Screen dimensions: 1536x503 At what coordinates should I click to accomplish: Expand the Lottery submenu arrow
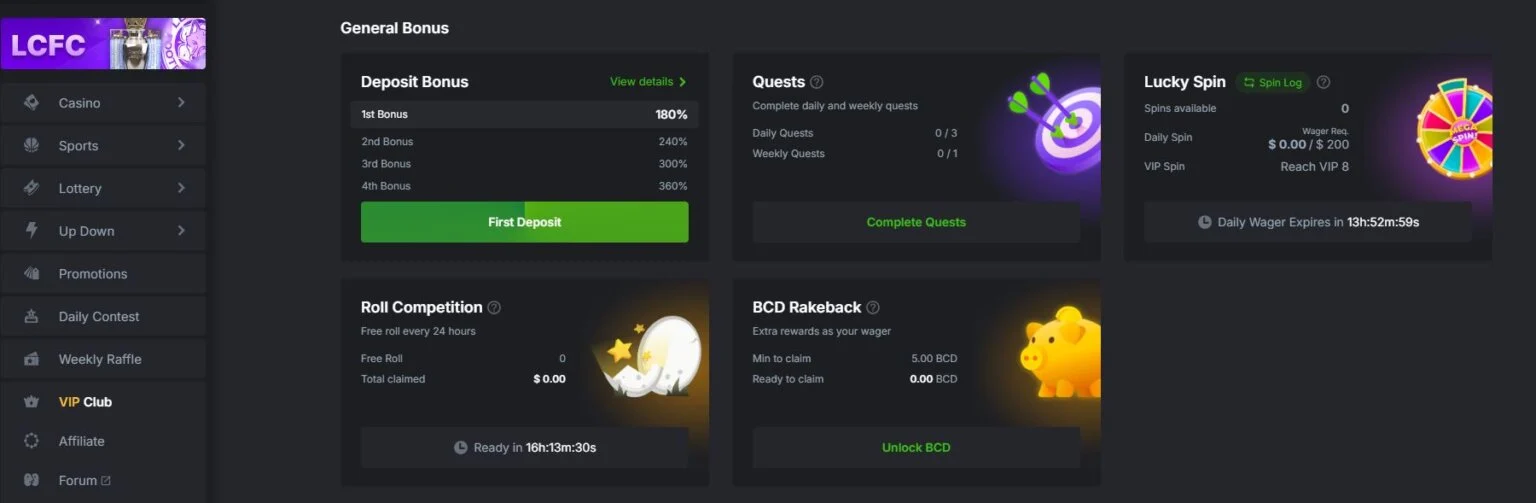click(x=181, y=188)
